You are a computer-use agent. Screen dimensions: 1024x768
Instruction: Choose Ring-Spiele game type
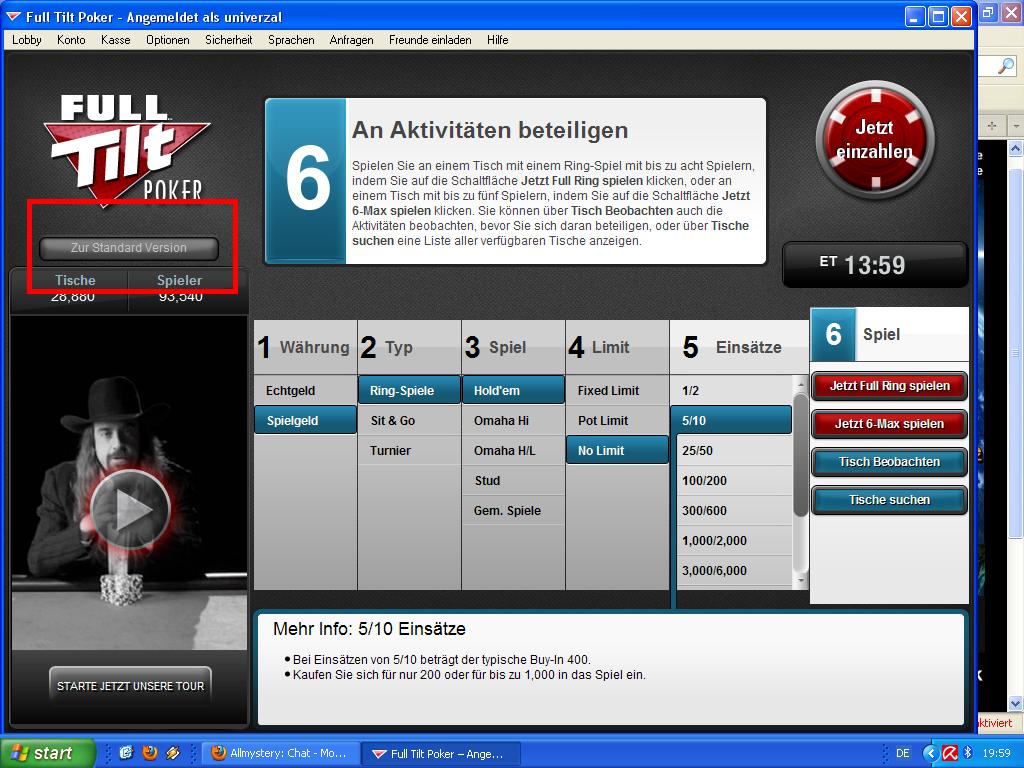click(x=409, y=391)
